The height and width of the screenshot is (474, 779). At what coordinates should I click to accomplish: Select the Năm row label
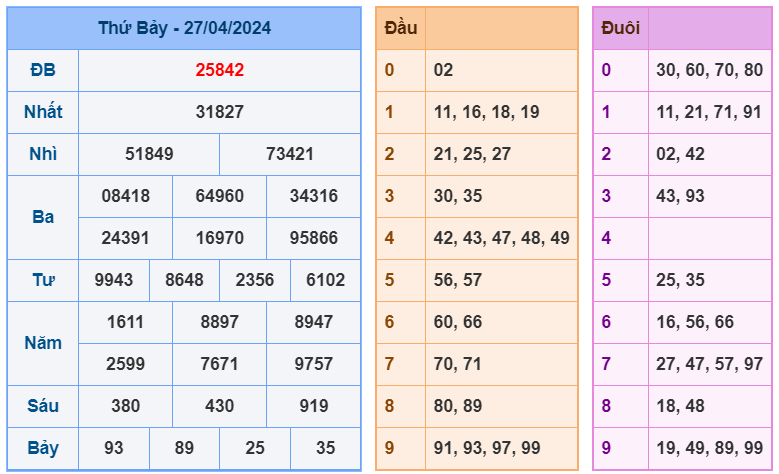coord(43,343)
